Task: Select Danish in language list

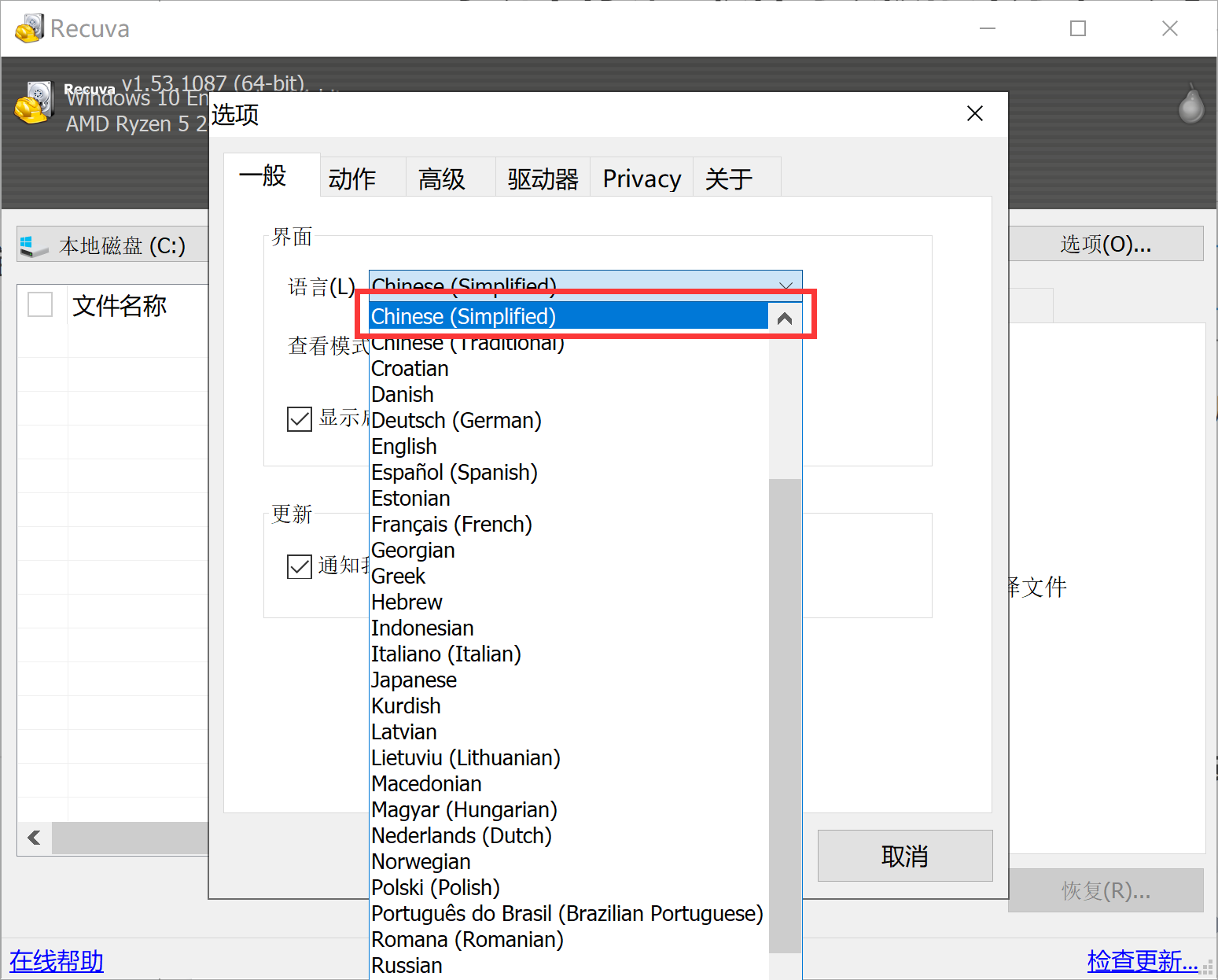Action: pyautogui.click(x=569, y=394)
